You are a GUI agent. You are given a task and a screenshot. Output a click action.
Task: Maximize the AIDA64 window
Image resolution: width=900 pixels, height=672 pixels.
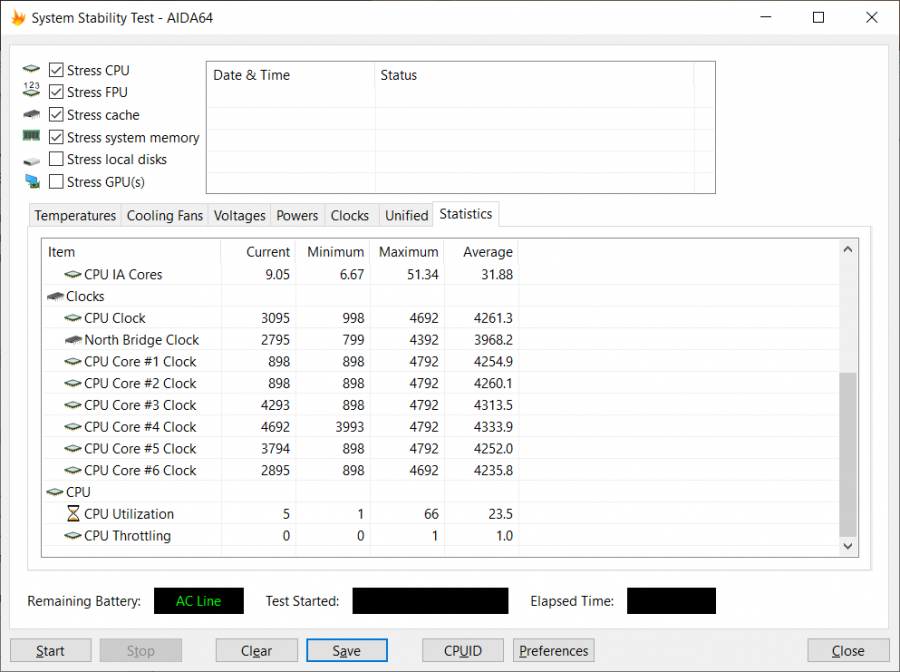[x=818, y=17]
